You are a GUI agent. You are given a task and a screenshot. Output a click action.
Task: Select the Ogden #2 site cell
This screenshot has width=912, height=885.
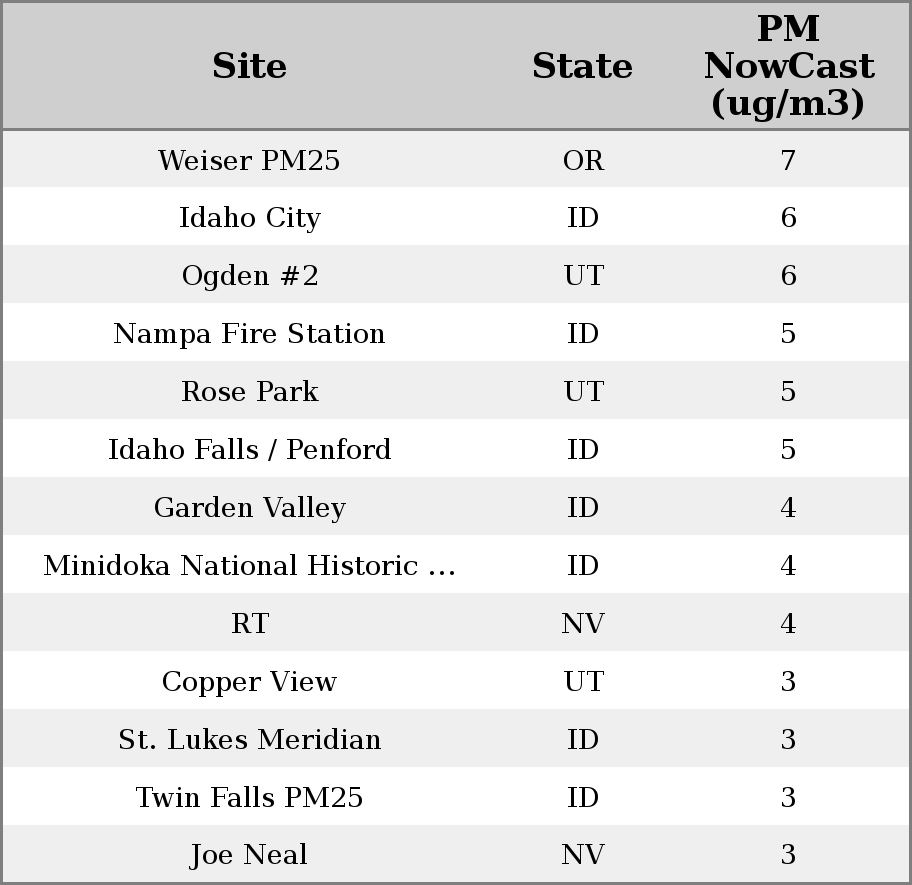coord(249,276)
